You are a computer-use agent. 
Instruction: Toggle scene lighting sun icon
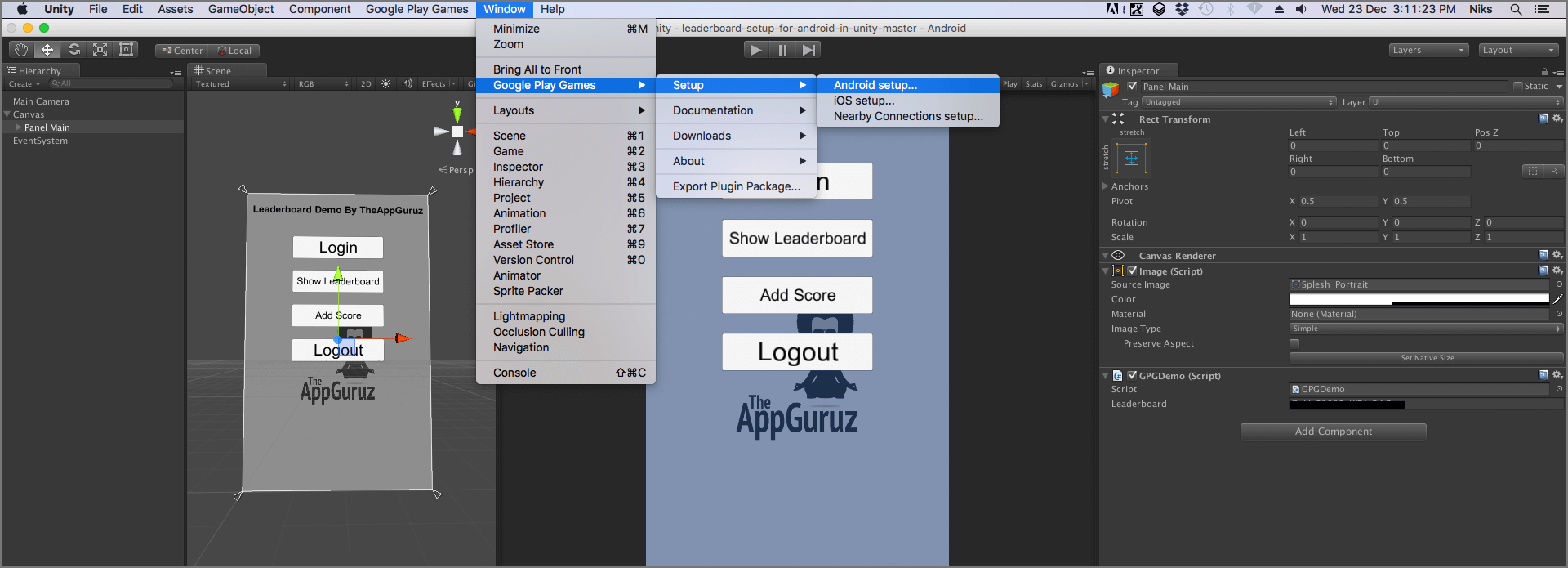tap(386, 84)
